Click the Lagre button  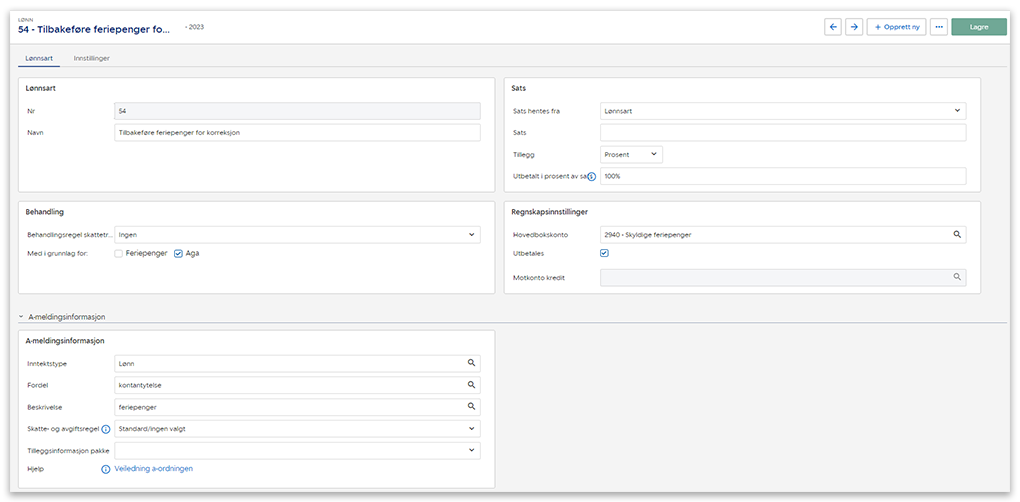(x=978, y=27)
